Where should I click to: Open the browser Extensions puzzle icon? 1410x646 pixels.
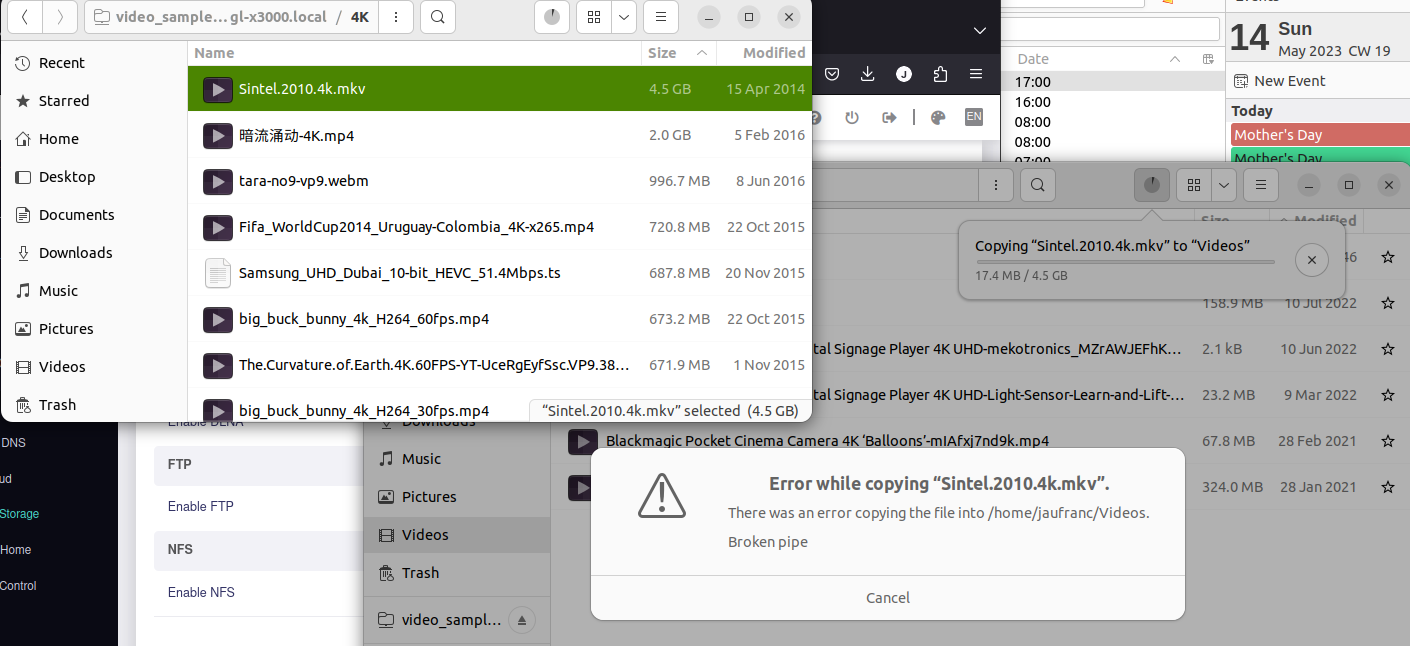940,74
